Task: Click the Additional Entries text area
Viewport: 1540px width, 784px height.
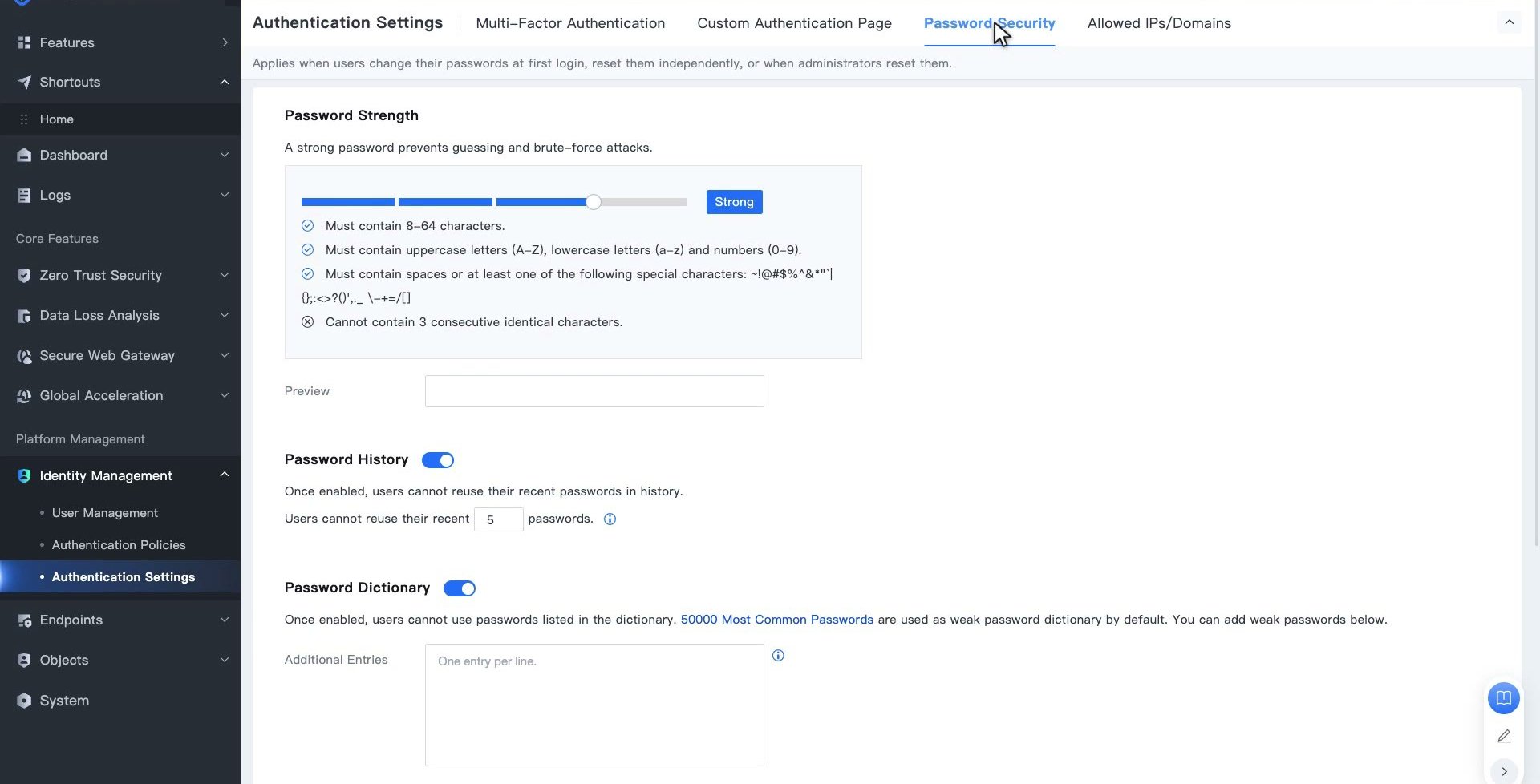Action: point(594,705)
